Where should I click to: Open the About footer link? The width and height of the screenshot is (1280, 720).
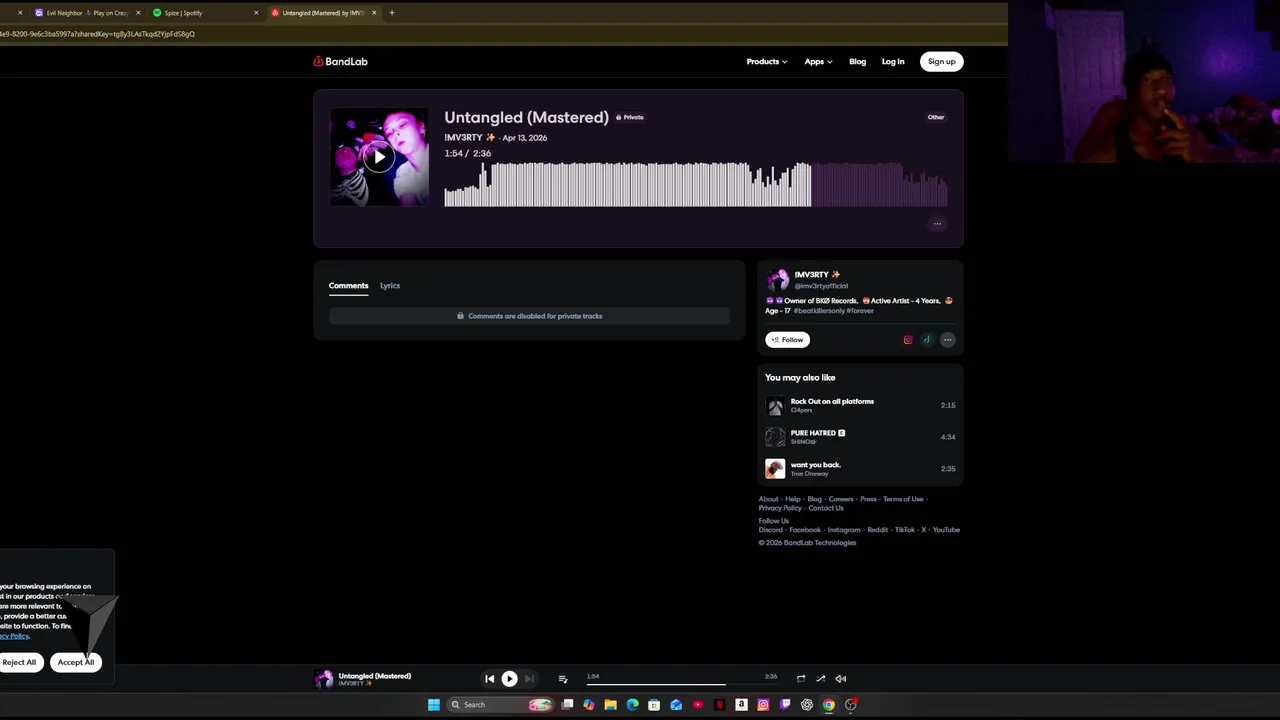768,499
